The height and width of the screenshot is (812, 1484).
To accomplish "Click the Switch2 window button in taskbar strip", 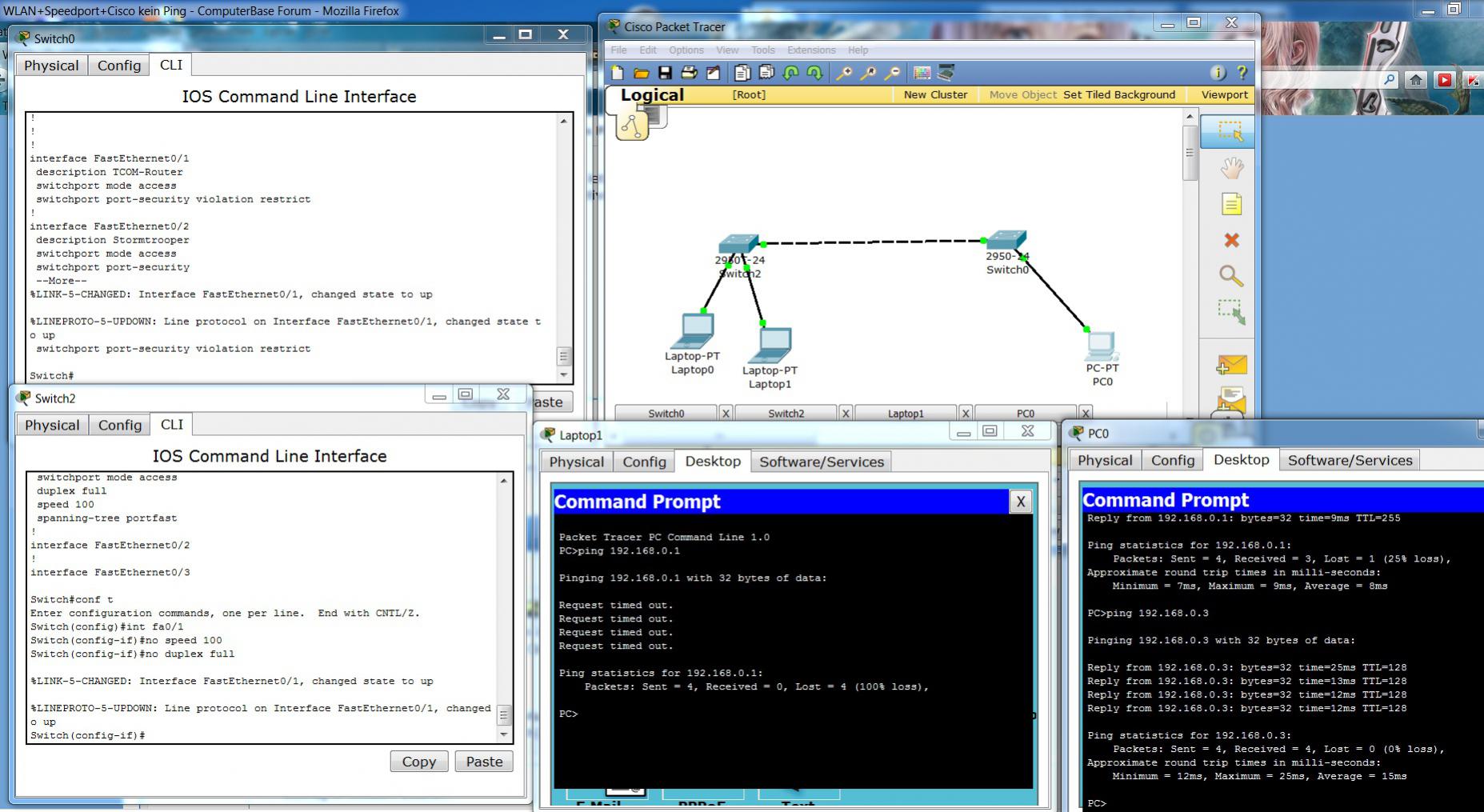I will tap(786, 413).
